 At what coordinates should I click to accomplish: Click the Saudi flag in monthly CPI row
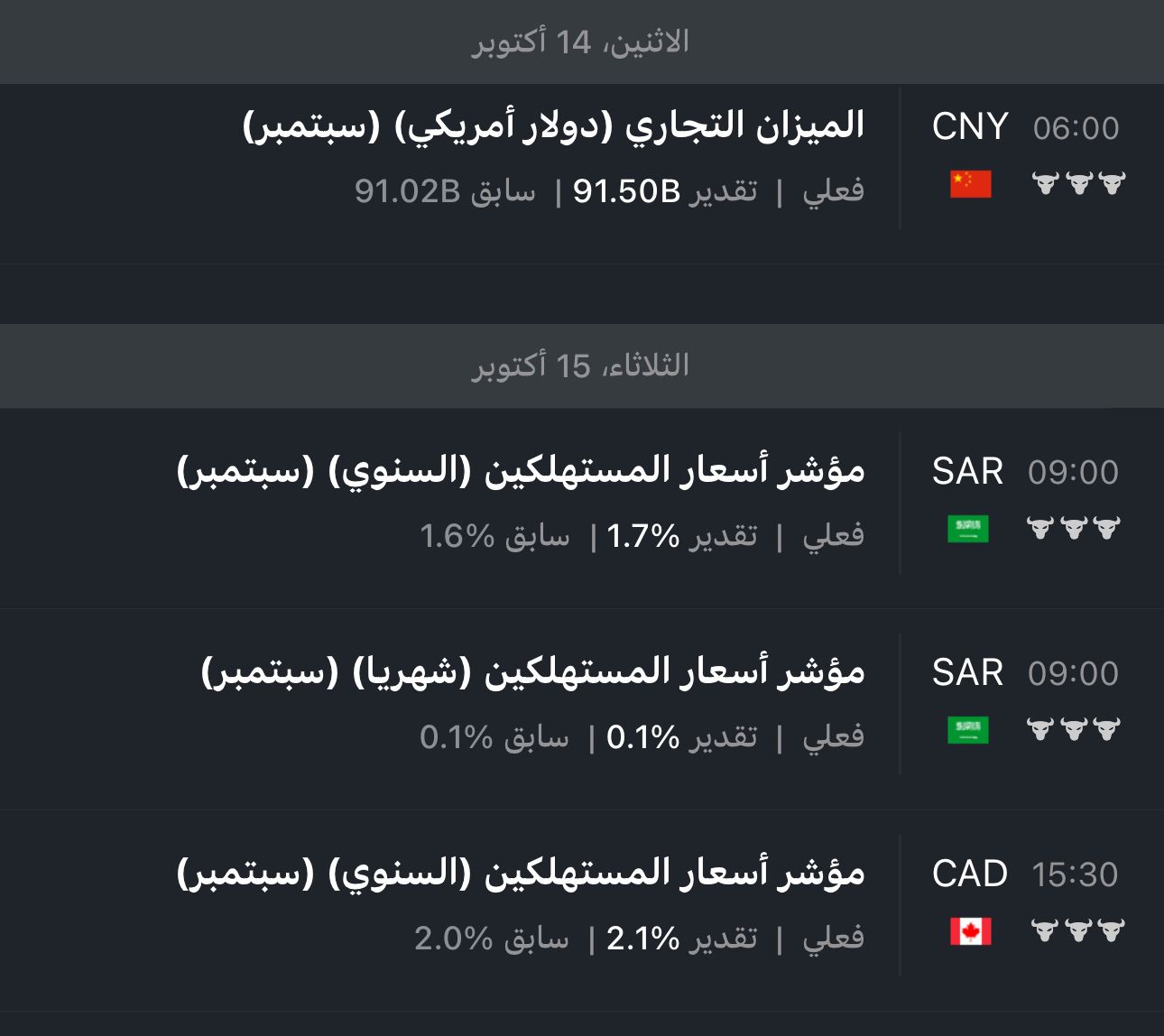(x=967, y=729)
